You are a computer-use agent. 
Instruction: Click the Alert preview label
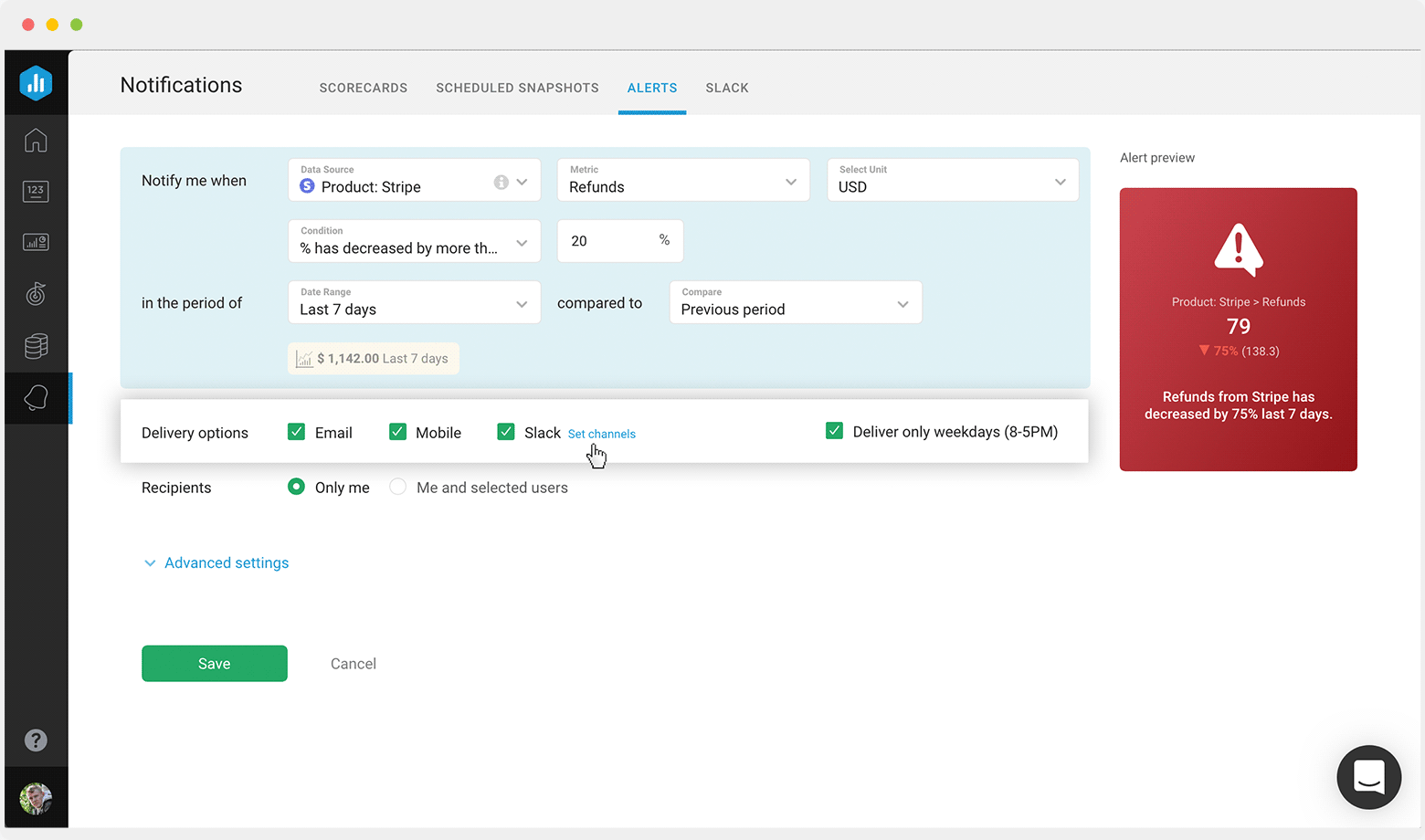pyautogui.click(x=1157, y=158)
